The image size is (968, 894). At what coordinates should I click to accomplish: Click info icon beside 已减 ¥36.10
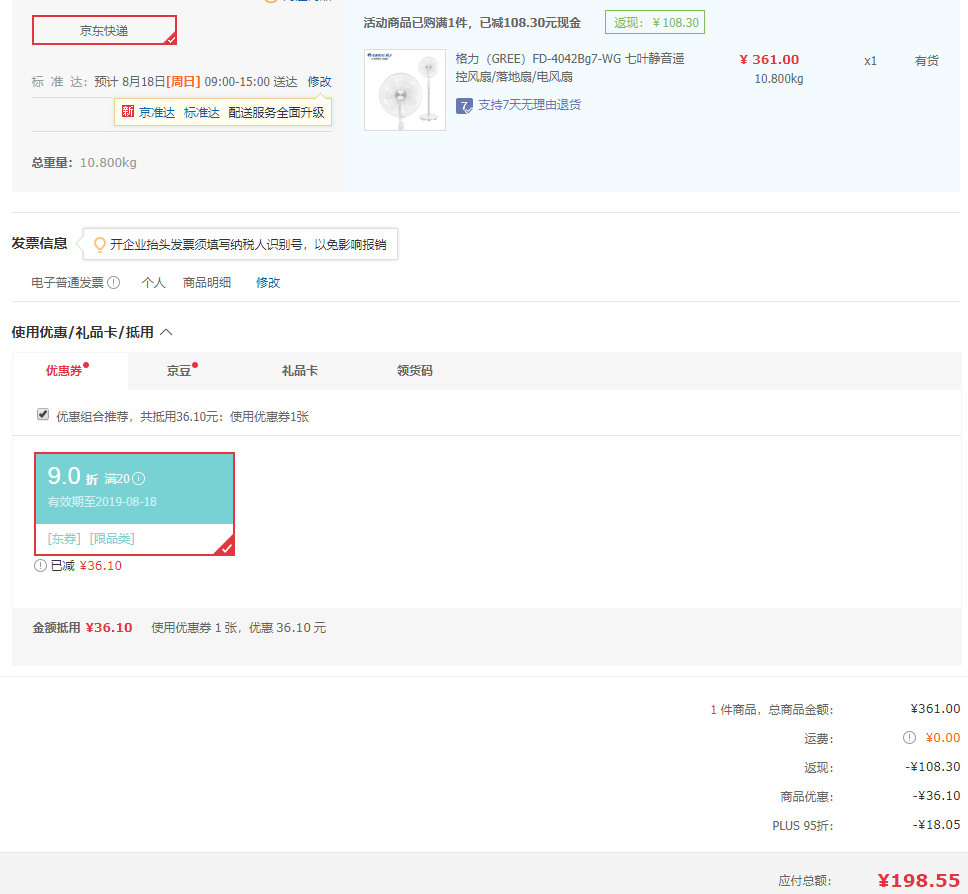40,566
